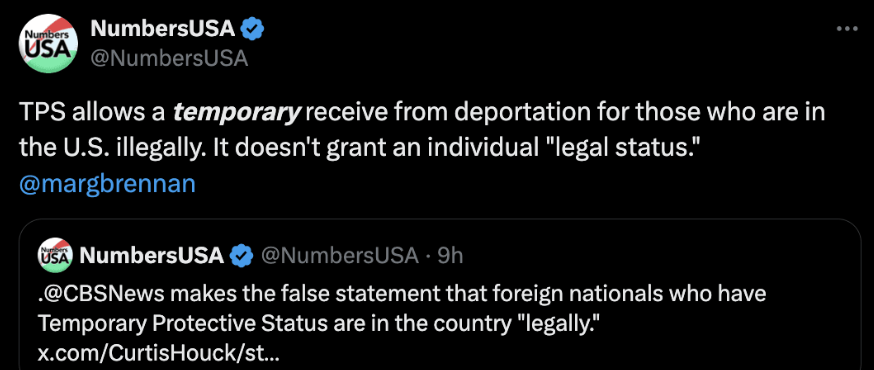Follow the x.com/CurtisHouck link
The height and width of the screenshot is (370, 874).
pos(158,353)
